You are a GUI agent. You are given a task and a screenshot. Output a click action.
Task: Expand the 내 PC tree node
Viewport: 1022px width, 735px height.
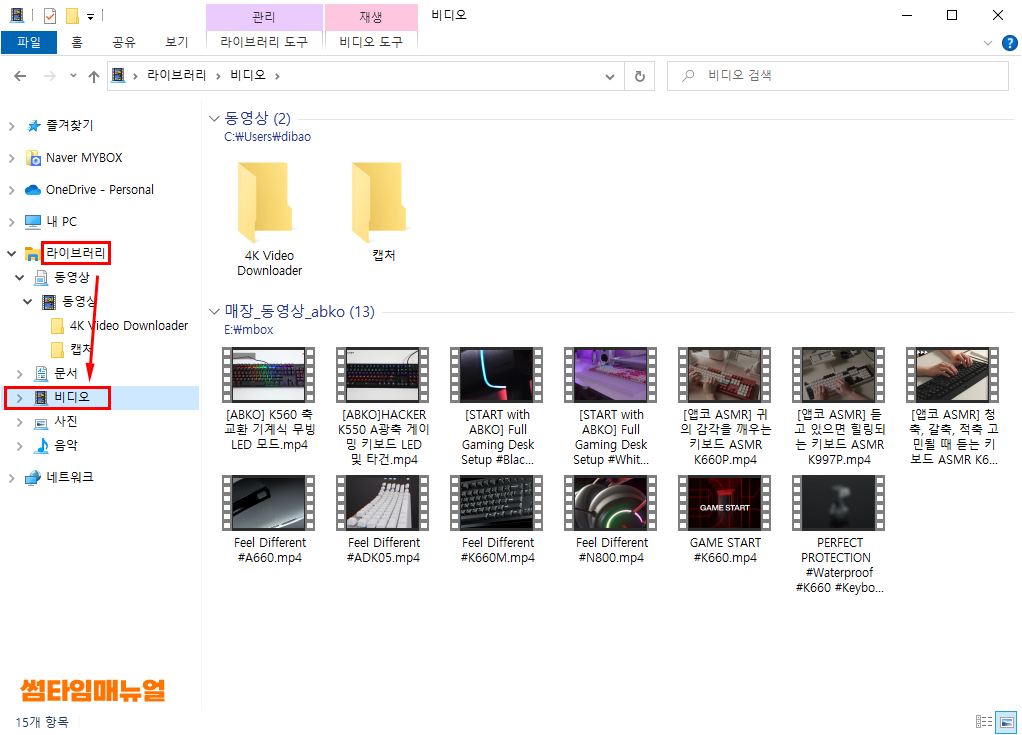click(11, 222)
